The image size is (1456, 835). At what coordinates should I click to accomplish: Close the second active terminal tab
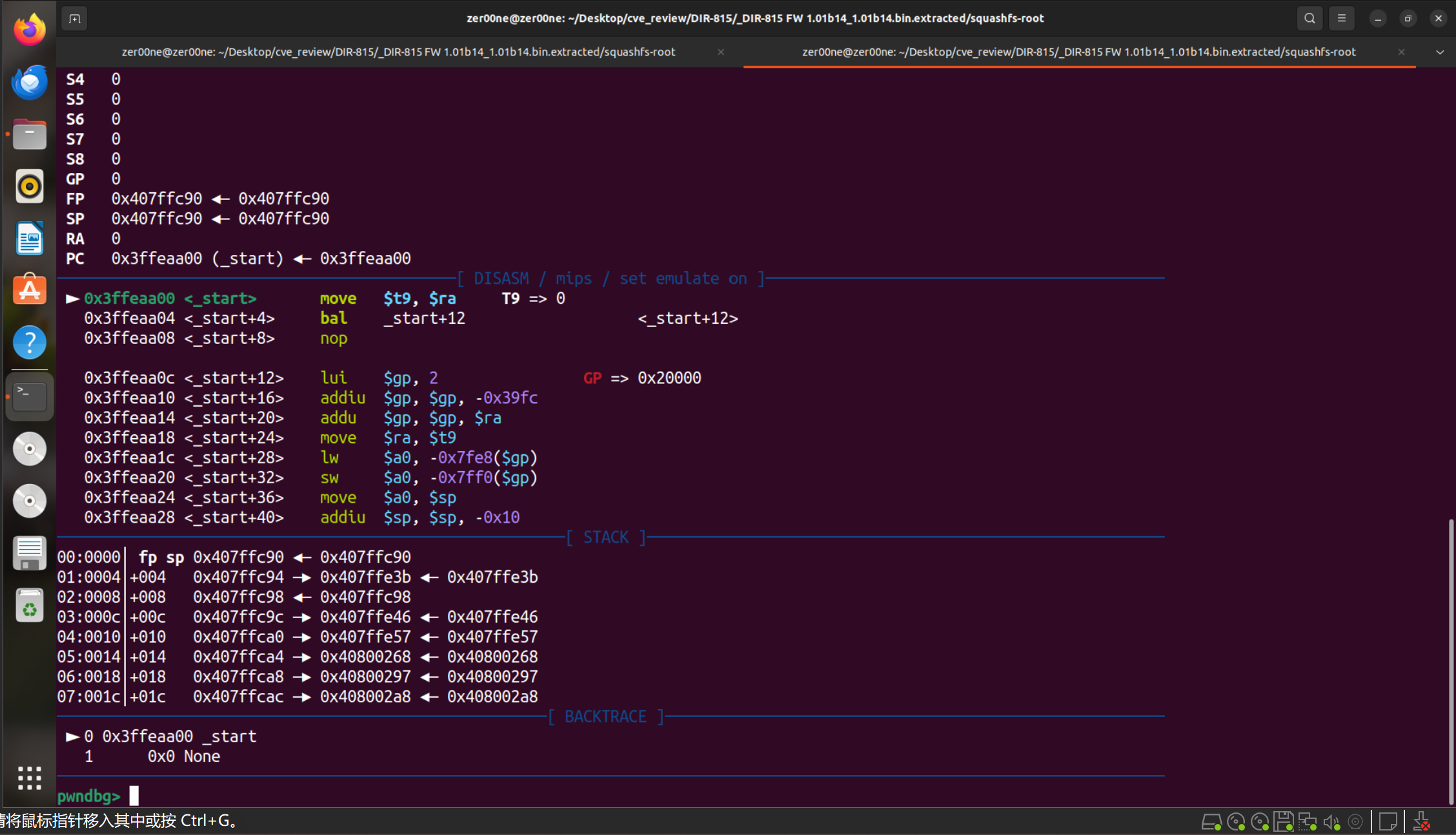point(1401,52)
